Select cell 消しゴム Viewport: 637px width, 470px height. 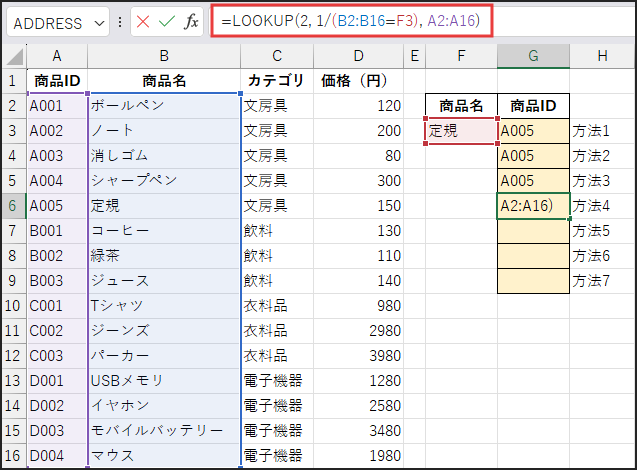click(164, 156)
